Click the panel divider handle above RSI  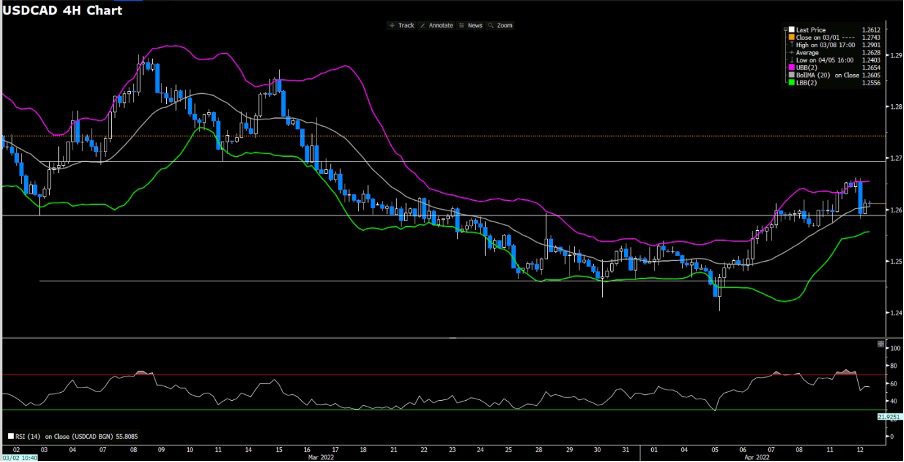point(453,336)
